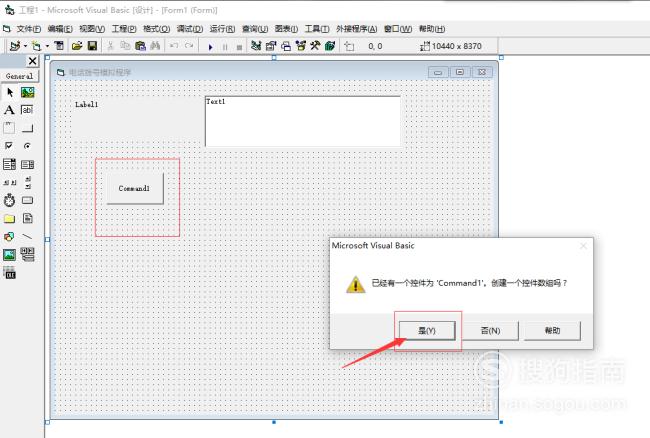The width and height of the screenshot is (650, 438).
Task: Select the Line tool in toolbox
Action: tap(27, 236)
